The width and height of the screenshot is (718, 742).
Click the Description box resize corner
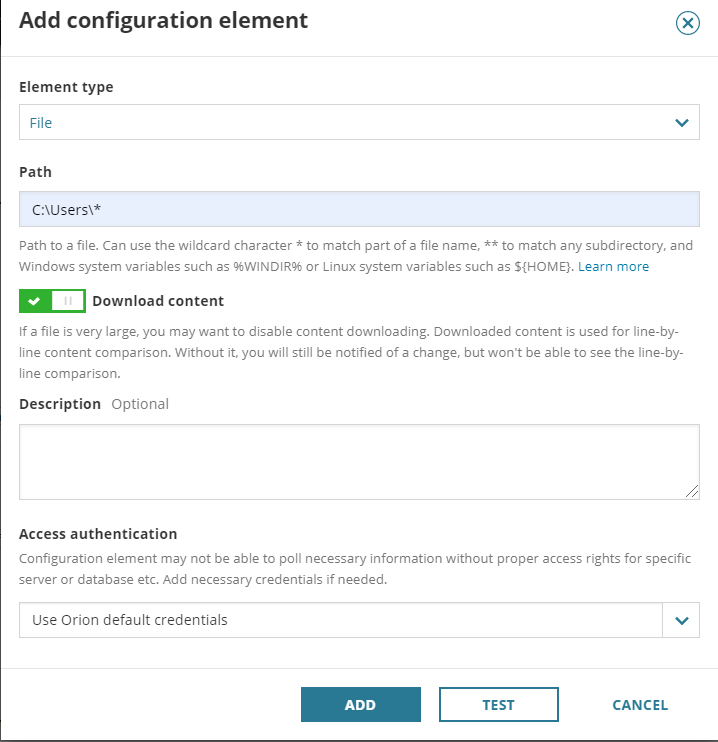[692, 491]
